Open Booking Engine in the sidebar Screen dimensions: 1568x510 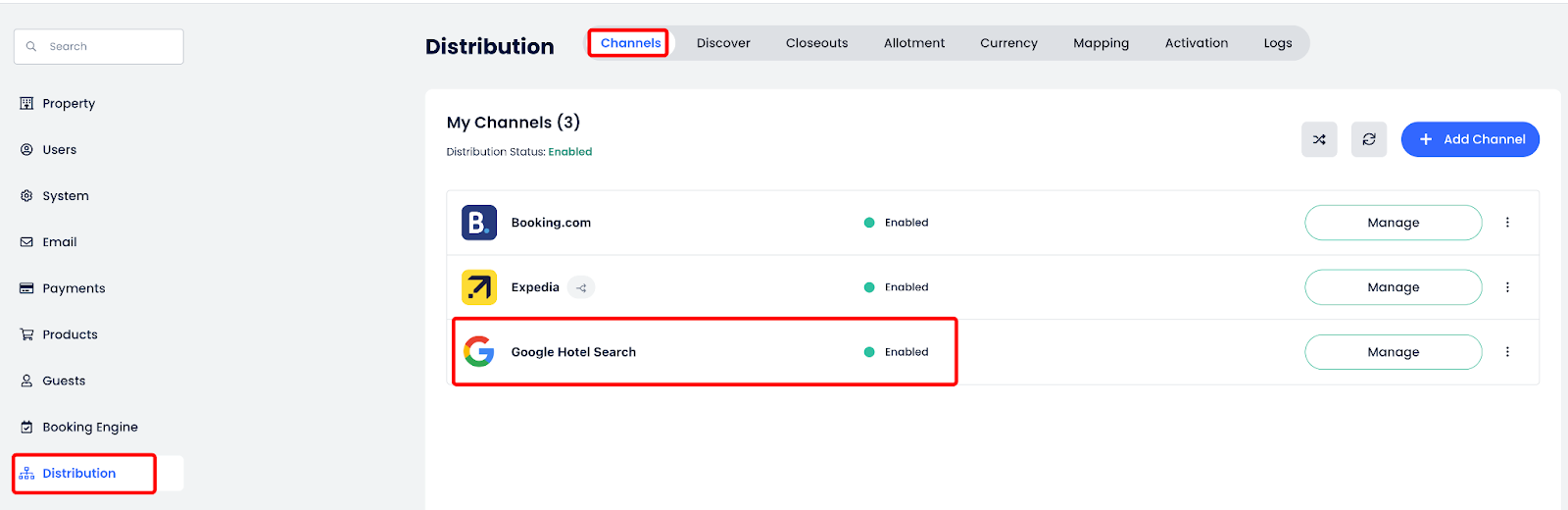pos(89,427)
